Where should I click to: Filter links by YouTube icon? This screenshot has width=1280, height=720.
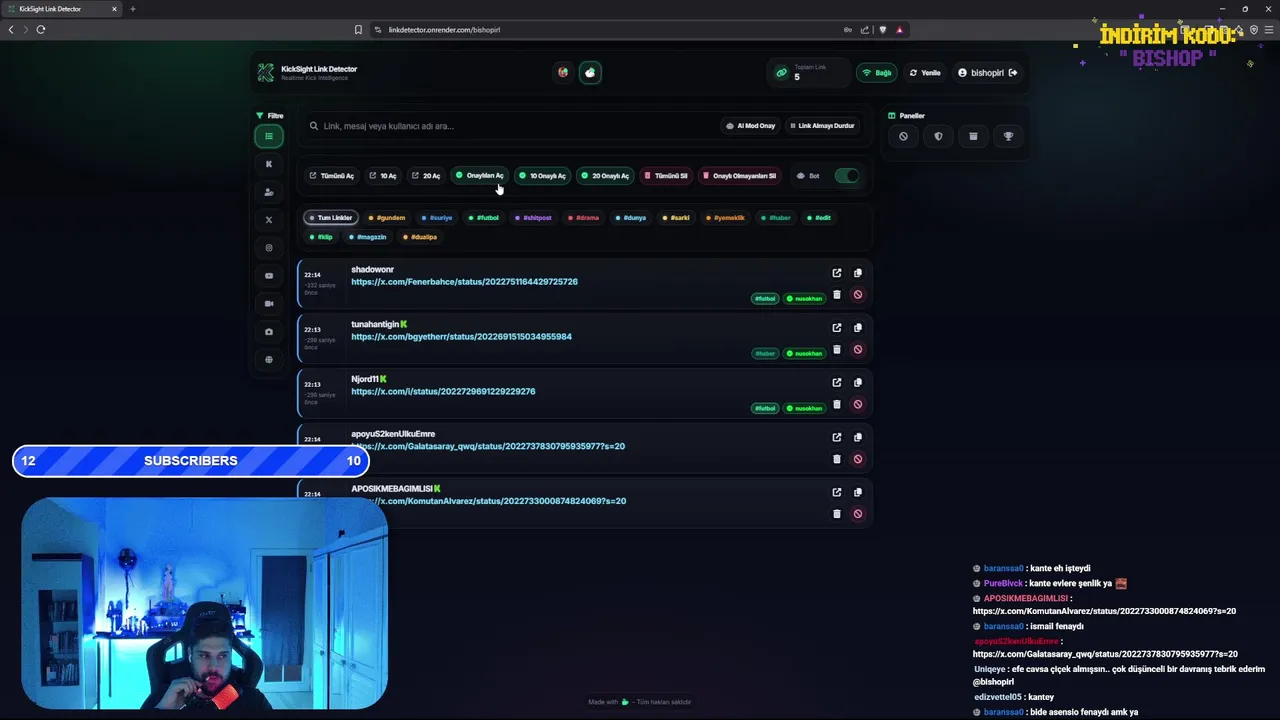tap(268, 276)
